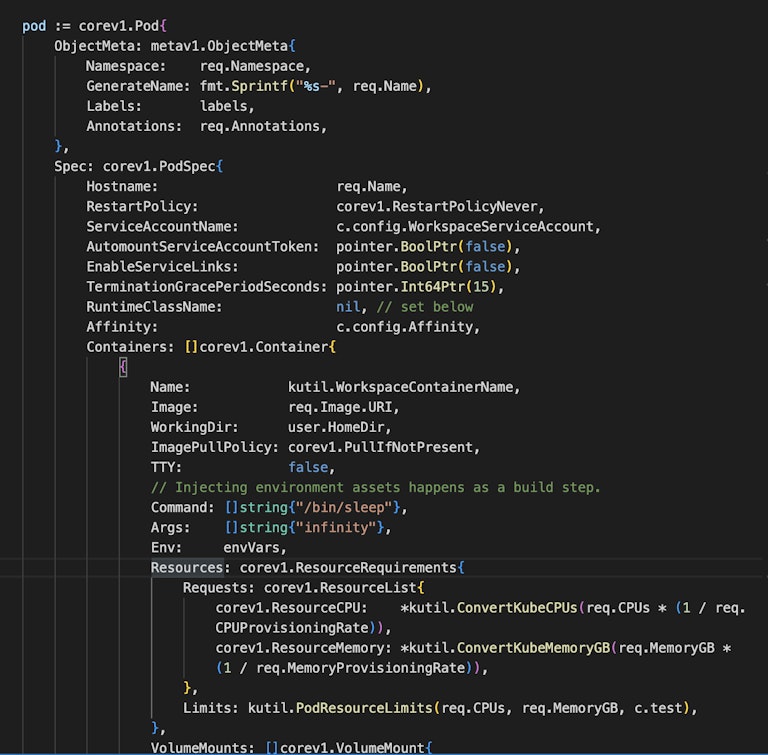
Task: Click 'CPUProvisioningRate' wrapped text
Action: click(292, 629)
